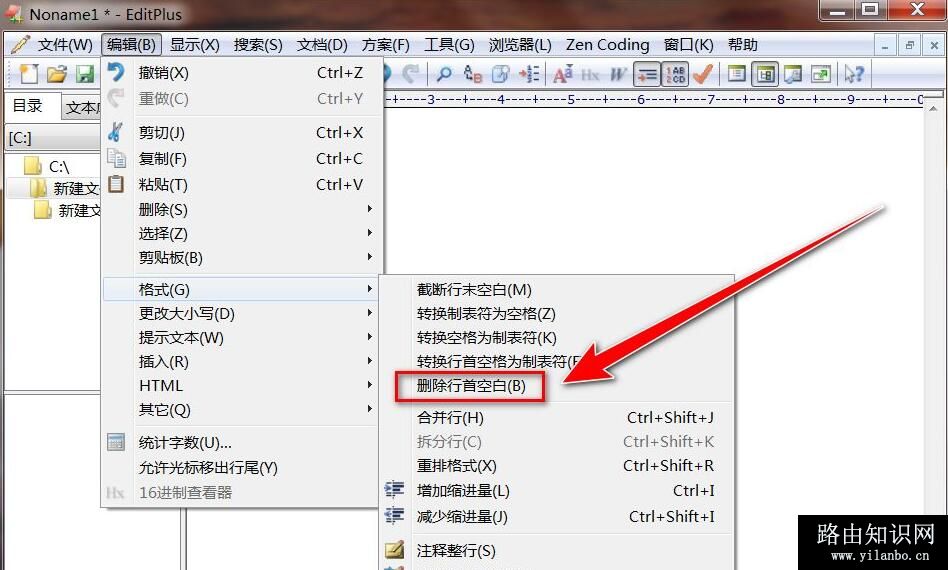
Task: Open the 窗口(K) menu
Action: (688, 45)
